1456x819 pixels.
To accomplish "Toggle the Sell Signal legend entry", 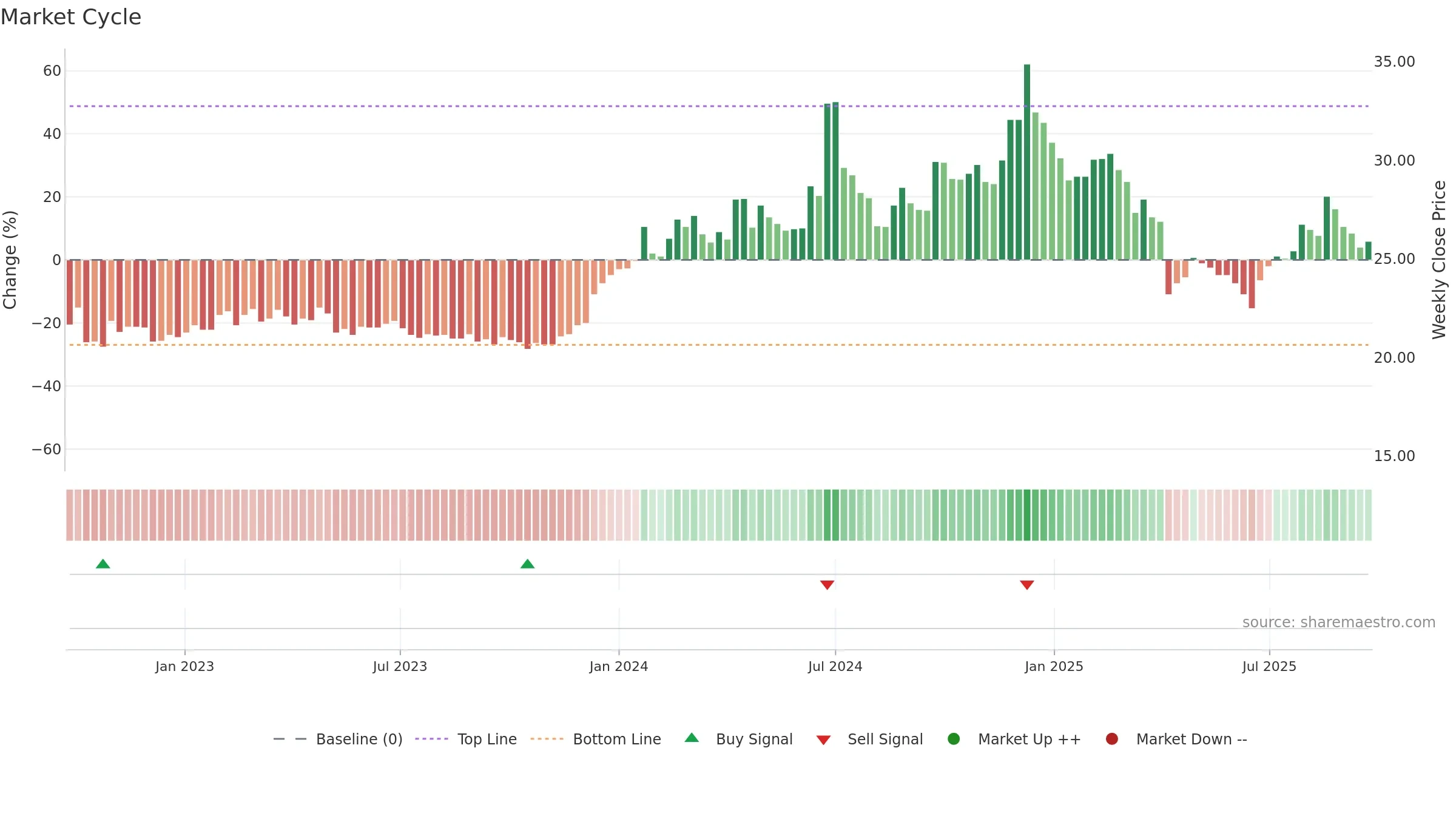I will pyautogui.click(x=870, y=739).
